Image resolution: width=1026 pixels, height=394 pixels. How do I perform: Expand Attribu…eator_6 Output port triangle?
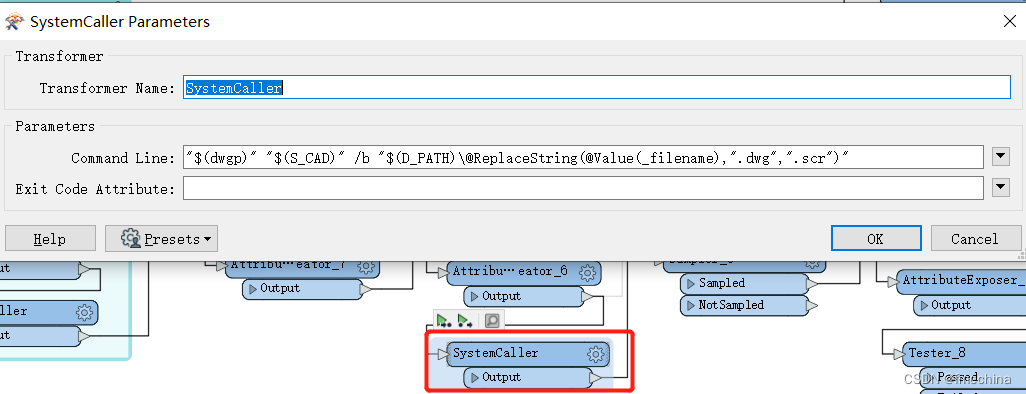(x=475, y=296)
